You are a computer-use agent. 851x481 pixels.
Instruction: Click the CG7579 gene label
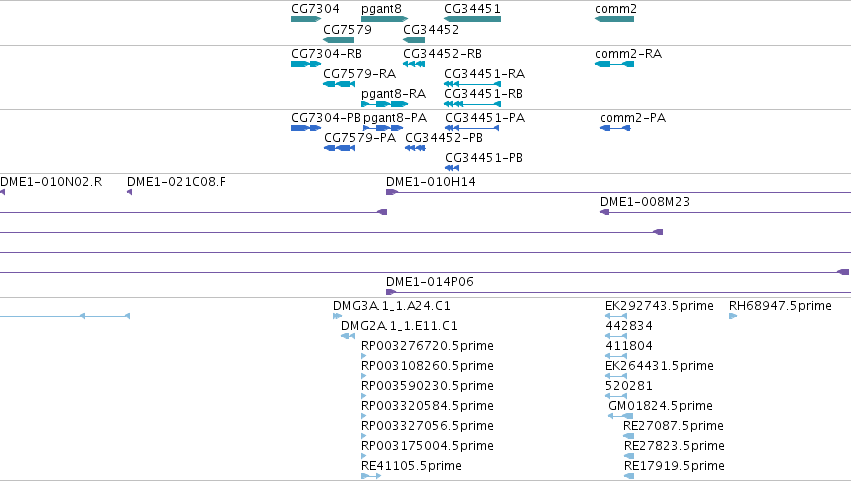click(x=347, y=29)
